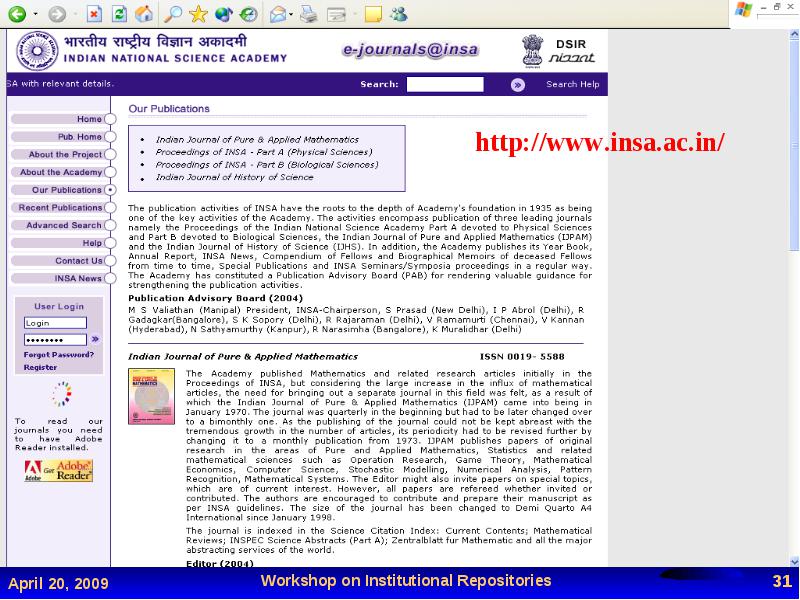Open Contact Us in the sidebar
This screenshot has width=800, height=600.
coord(79,261)
